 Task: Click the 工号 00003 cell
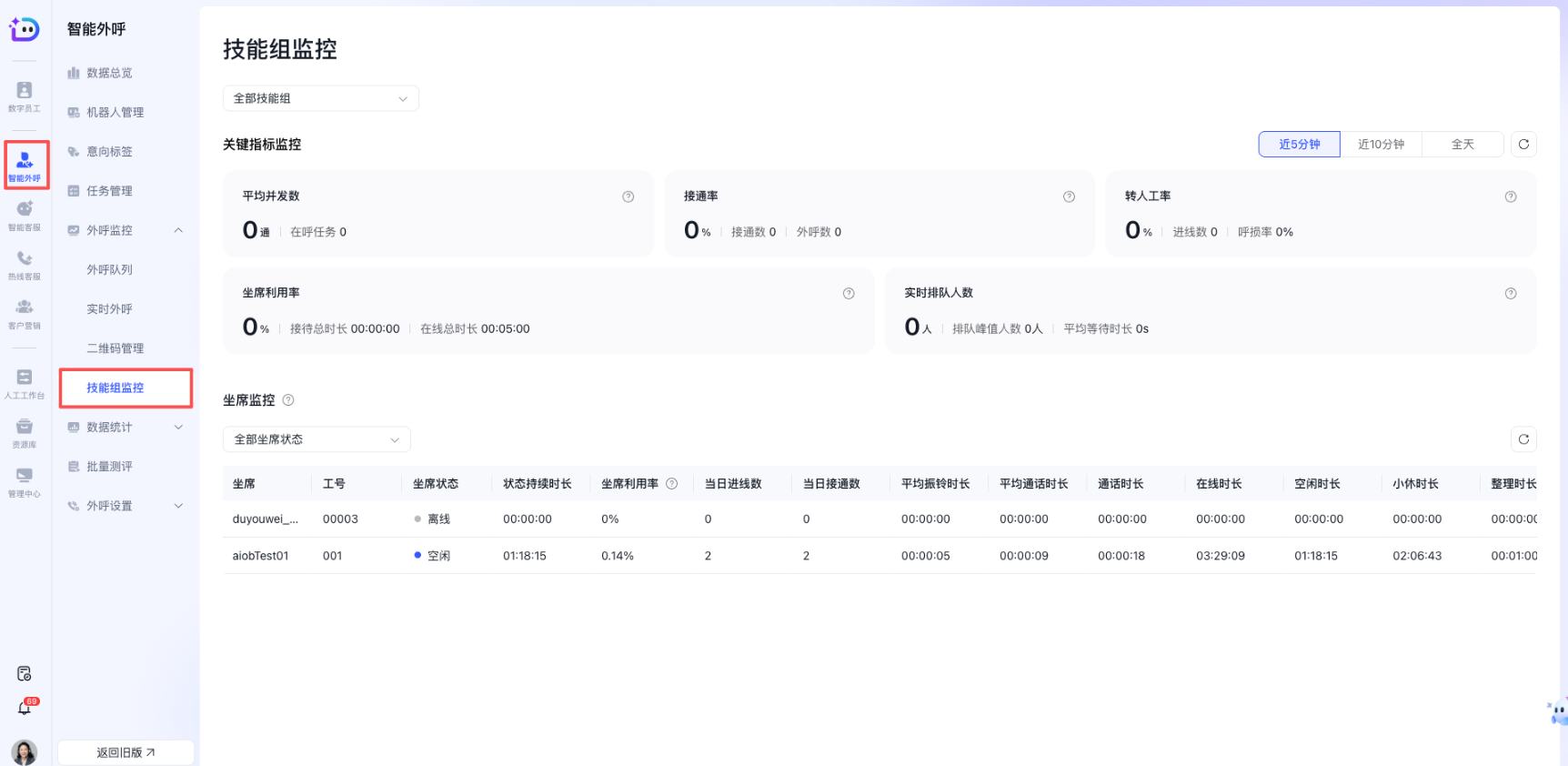pos(340,519)
